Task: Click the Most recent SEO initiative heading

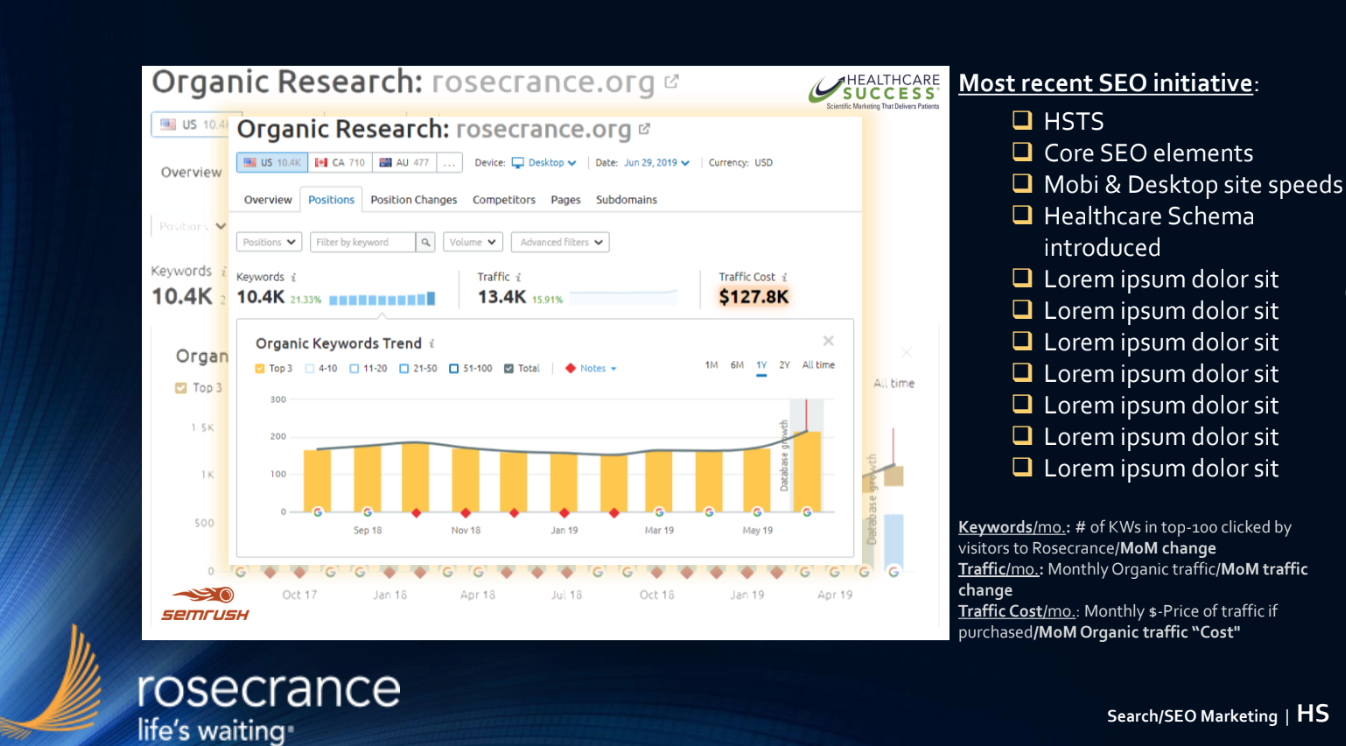Action: 1105,83
